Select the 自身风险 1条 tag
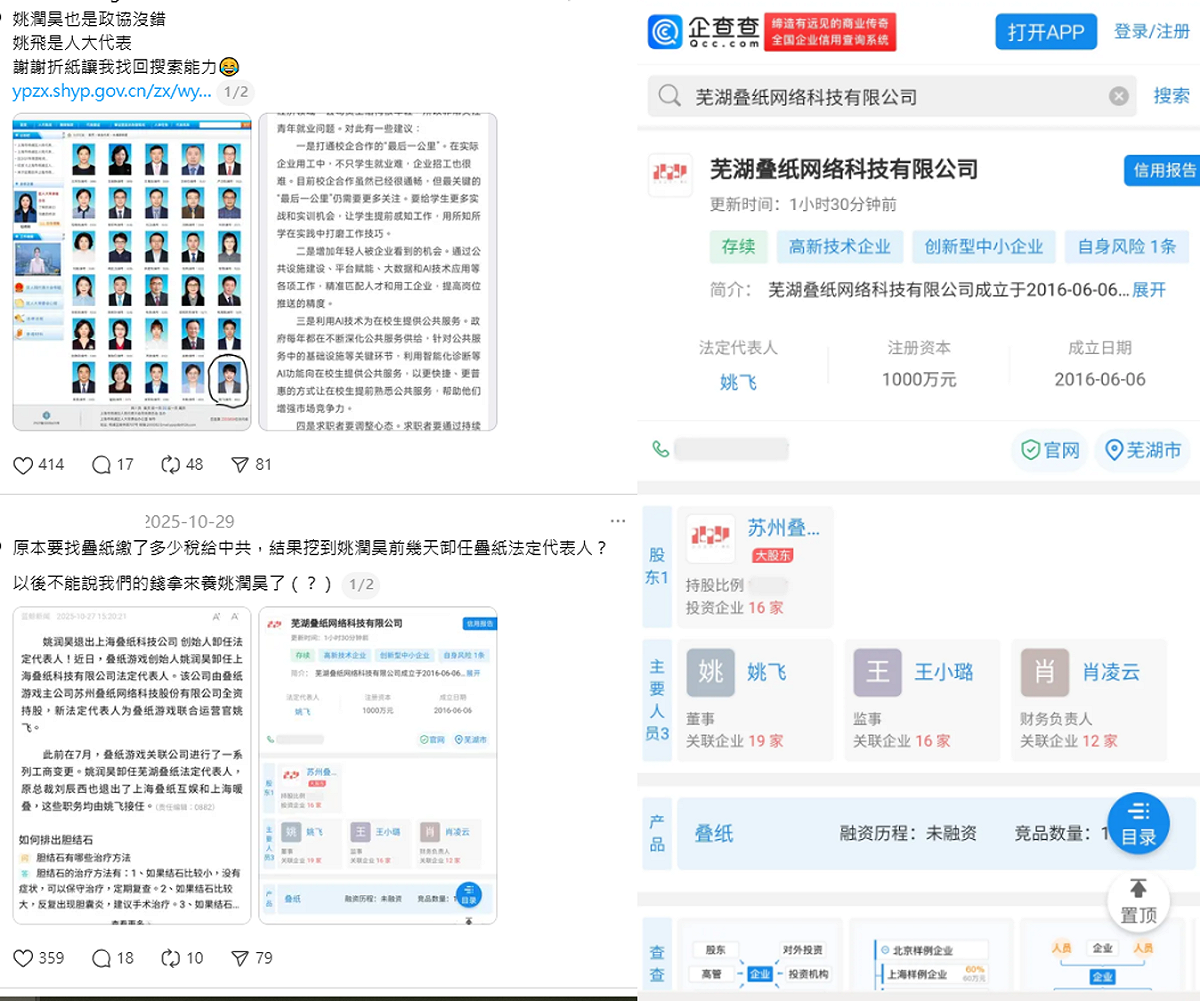1200x1001 pixels. 1127,246
